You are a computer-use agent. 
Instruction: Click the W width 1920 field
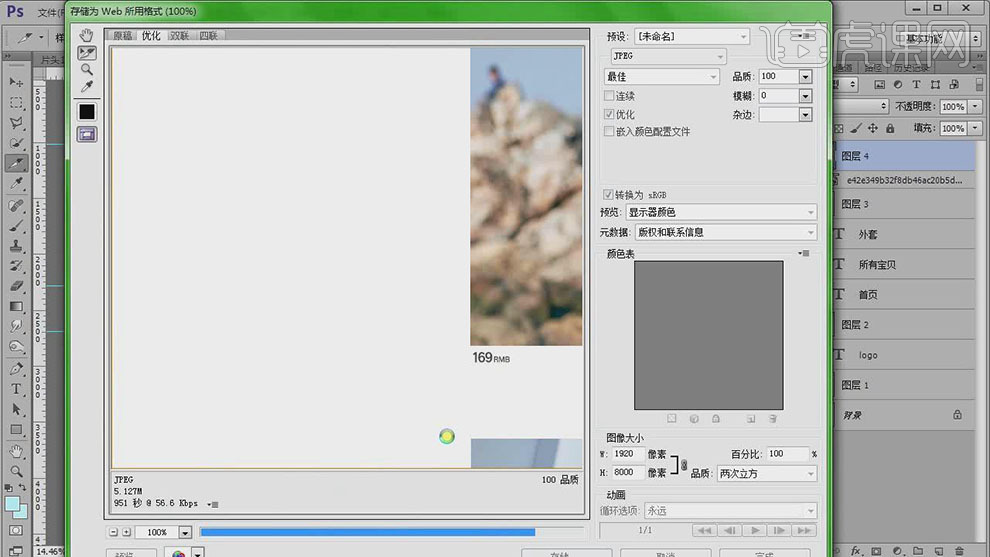pos(628,454)
